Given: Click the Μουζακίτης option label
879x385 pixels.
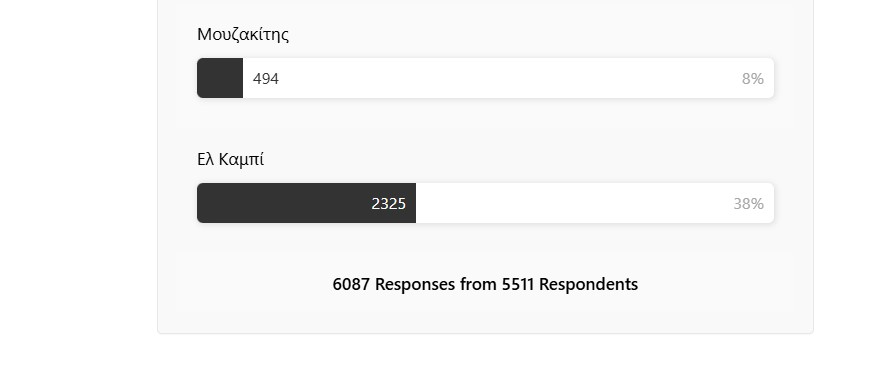Looking at the screenshot, I should (x=243, y=34).
